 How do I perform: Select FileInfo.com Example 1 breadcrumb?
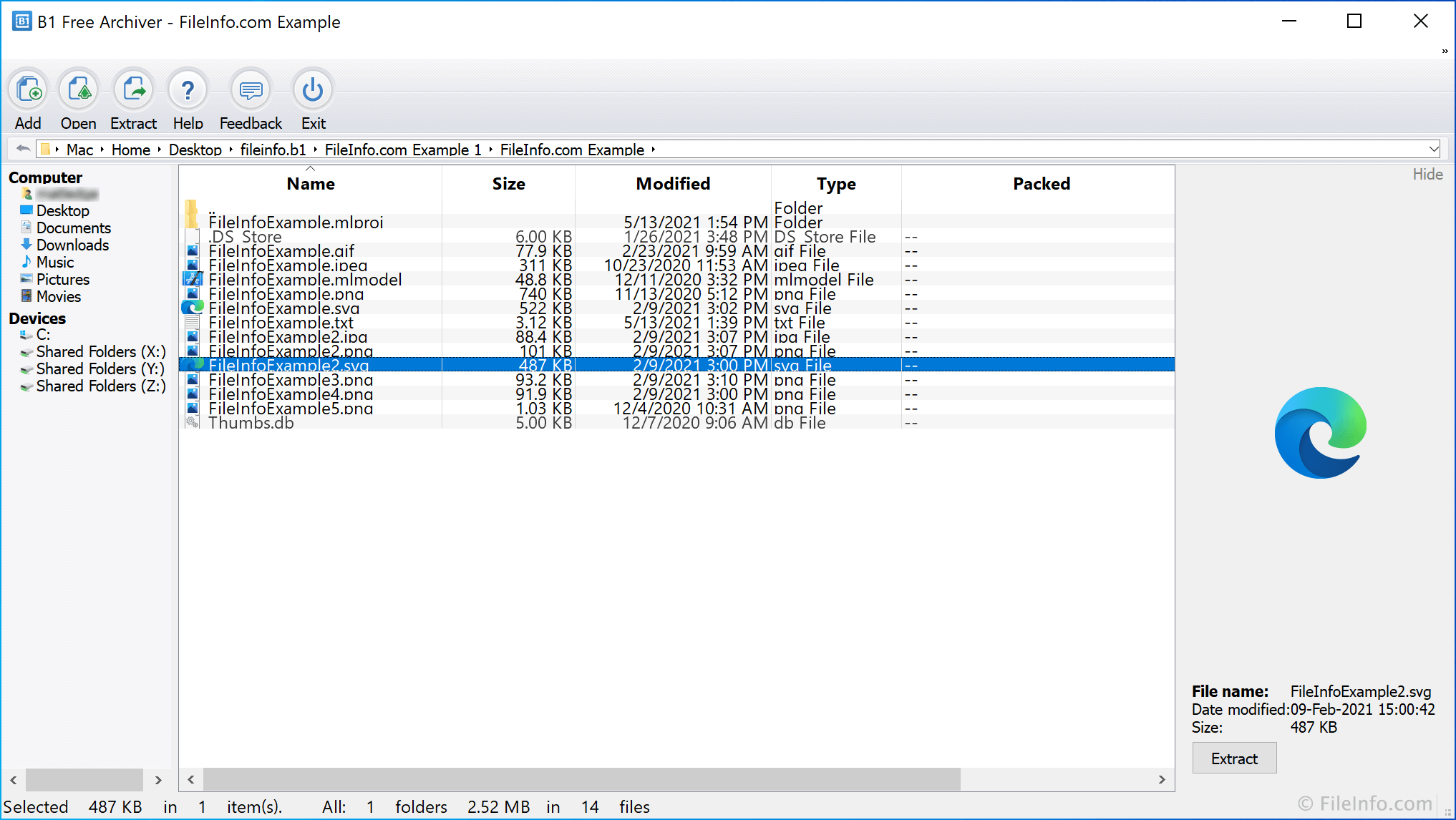pos(403,150)
